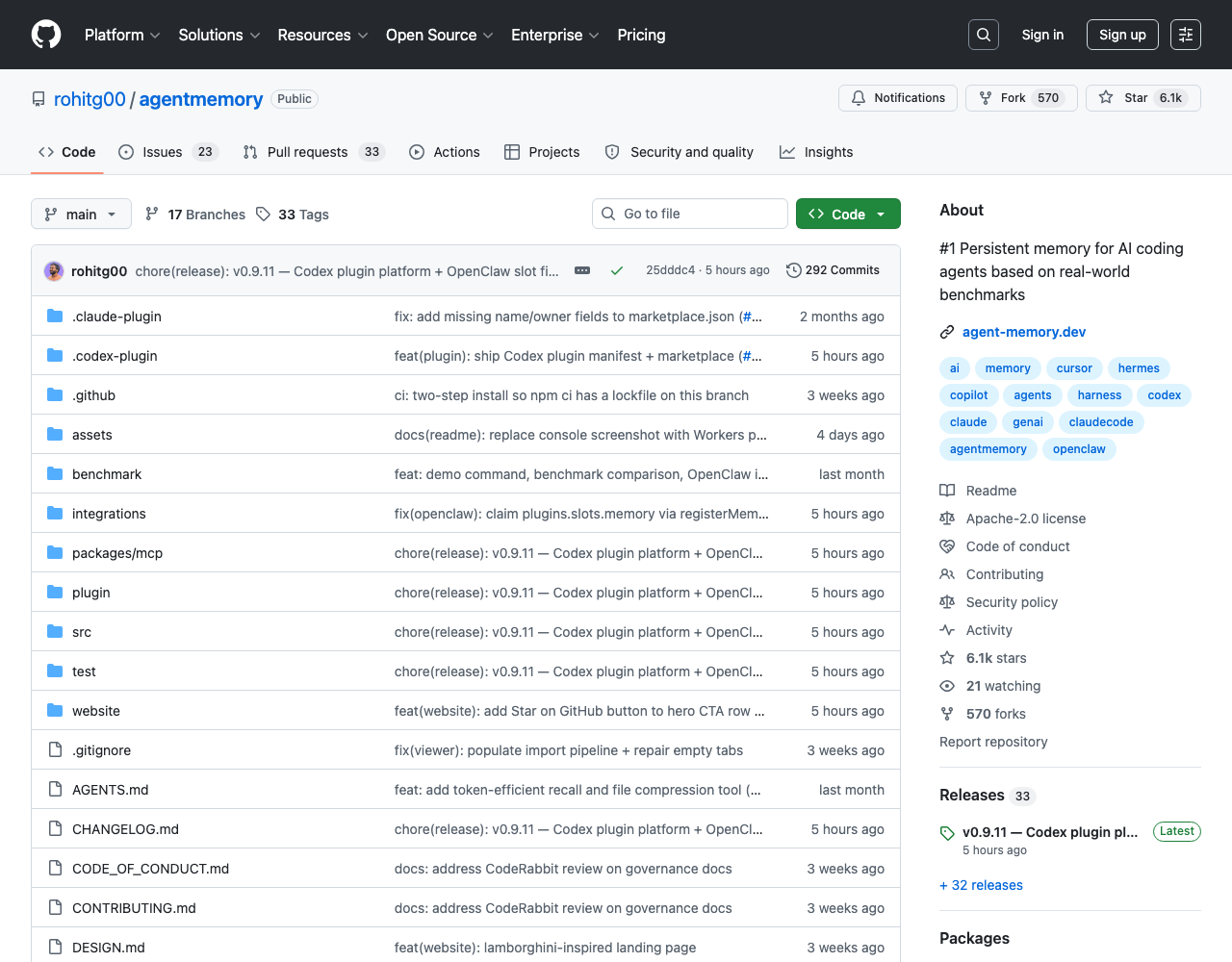Click the Sign up button

pyautogui.click(x=1122, y=35)
